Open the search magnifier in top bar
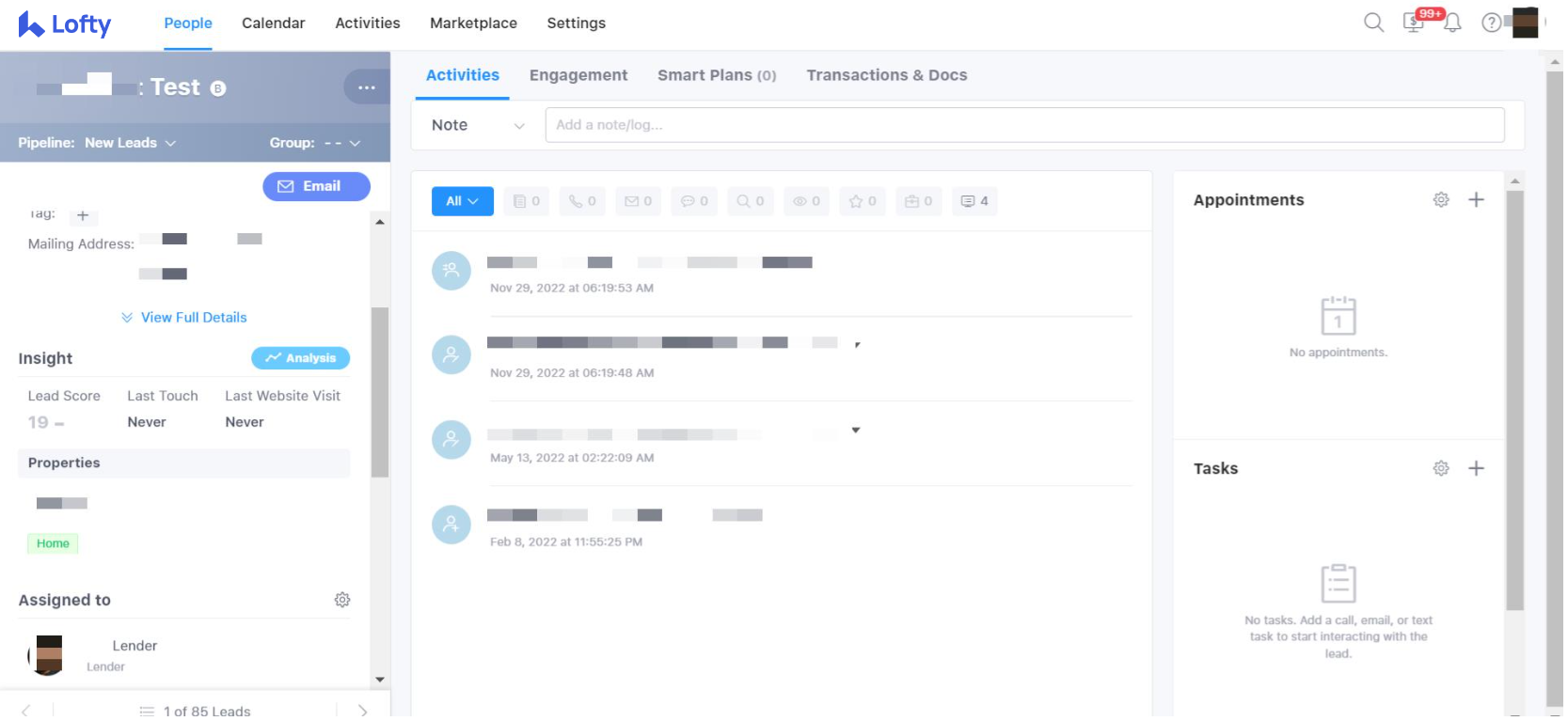1568x721 pixels. (x=1373, y=23)
